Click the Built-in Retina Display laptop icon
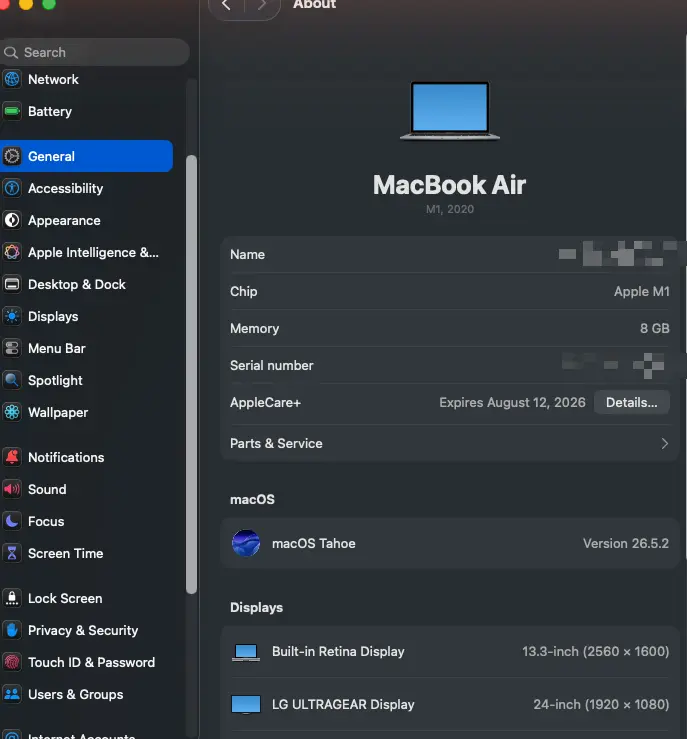 [x=245, y=652]
